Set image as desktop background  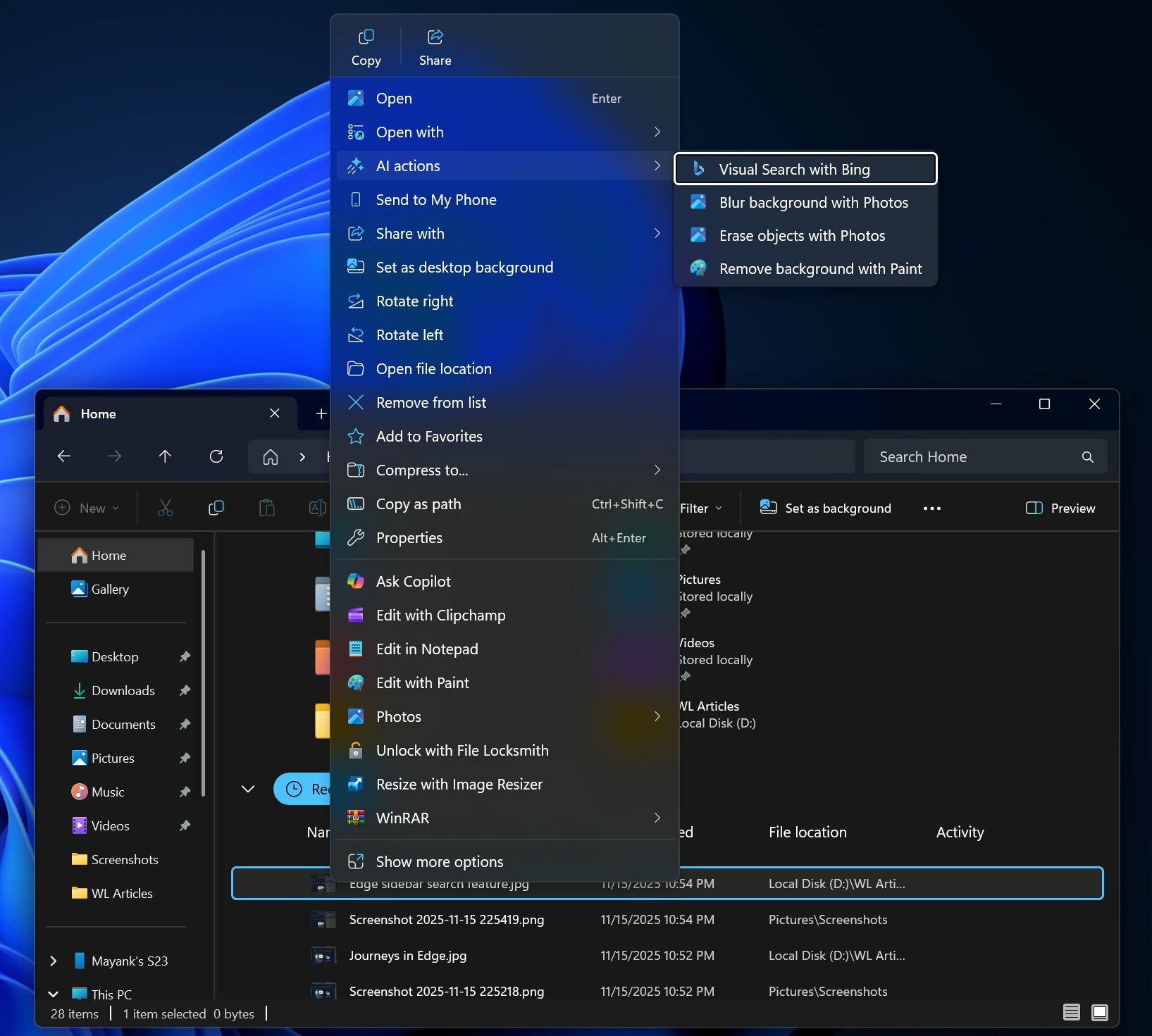click(x=464, y=267)
